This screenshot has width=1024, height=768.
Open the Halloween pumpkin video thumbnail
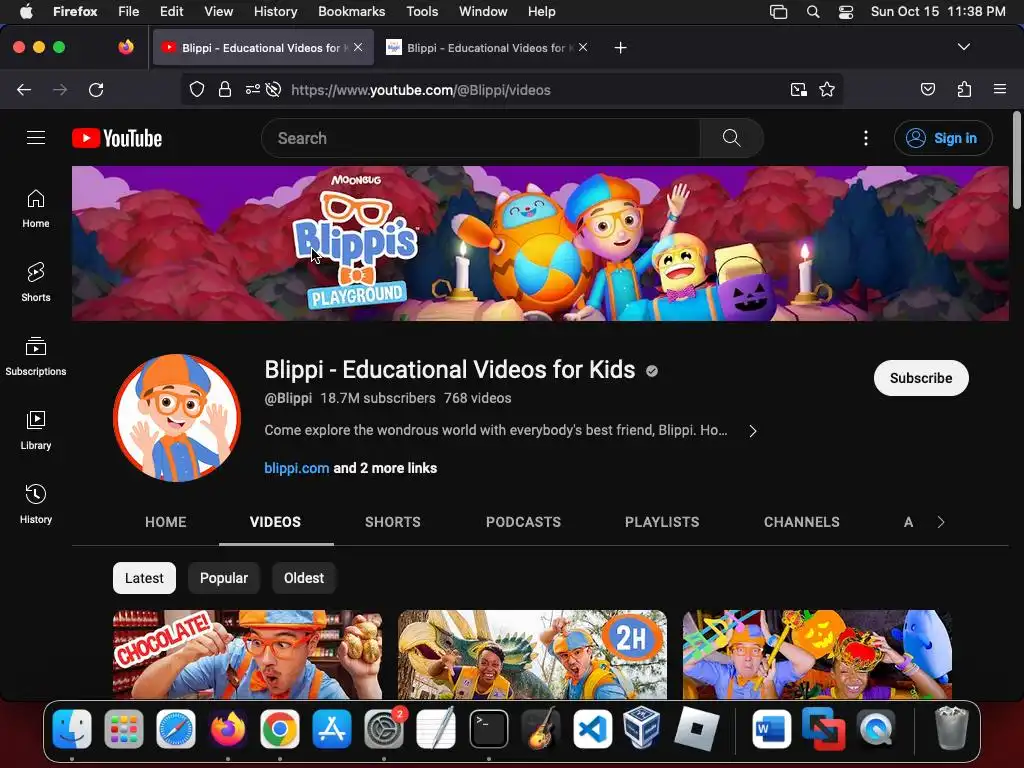(x=817, y=654)
